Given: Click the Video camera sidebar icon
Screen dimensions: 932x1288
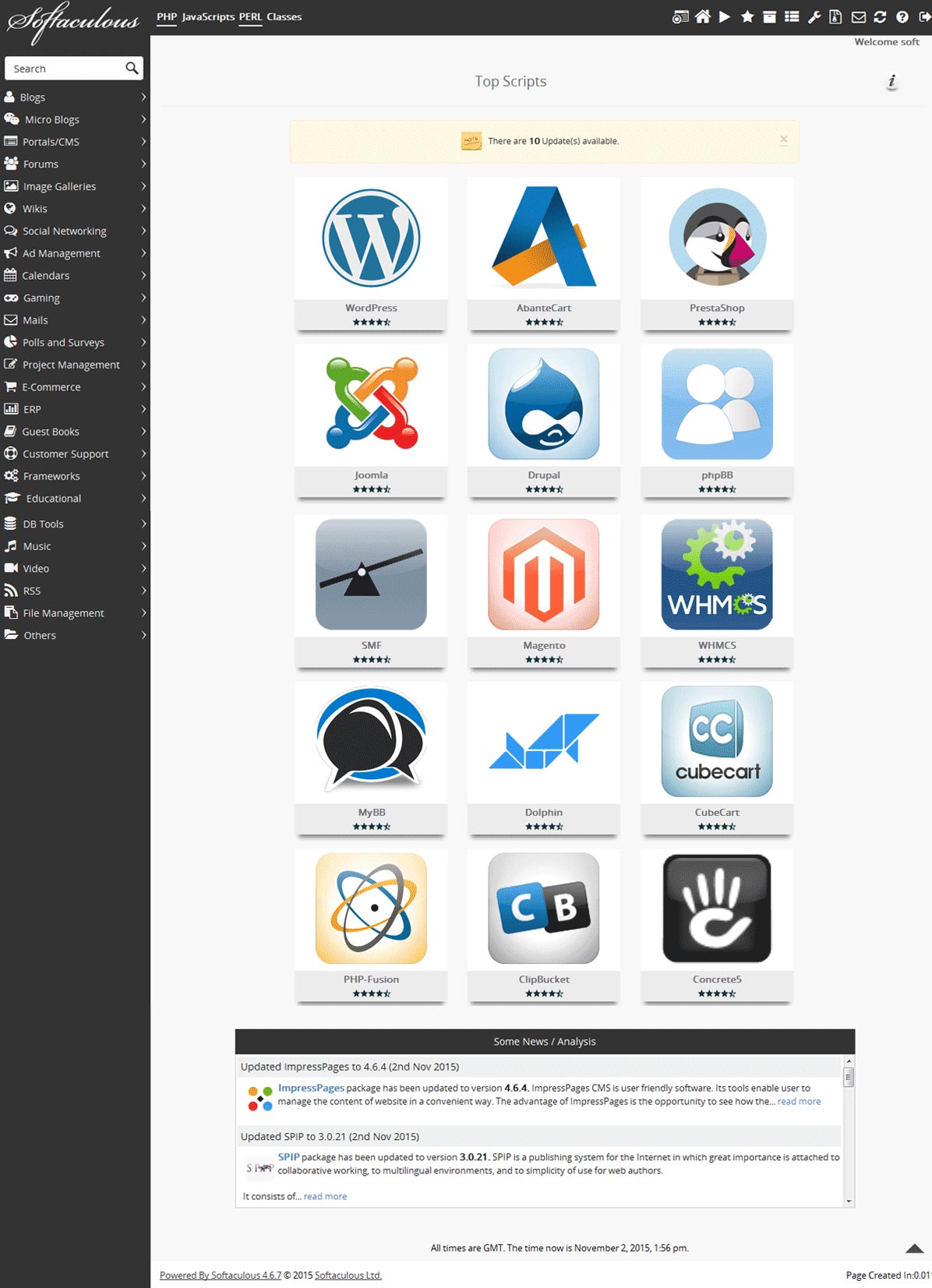Looking at the screenshot, I should [x=11, y=568].
